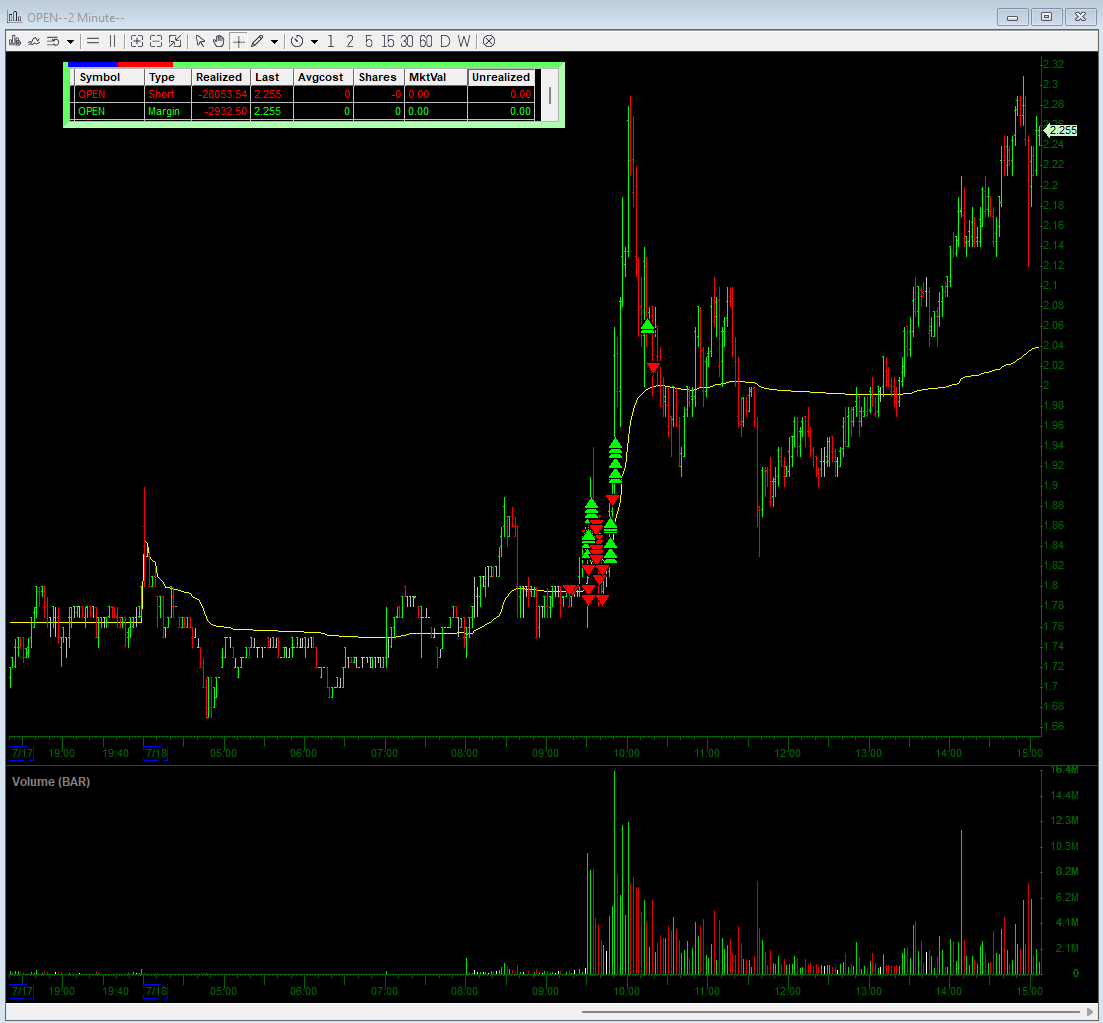
Task: Click the red segment of positions bar
Action: [146, 65]
